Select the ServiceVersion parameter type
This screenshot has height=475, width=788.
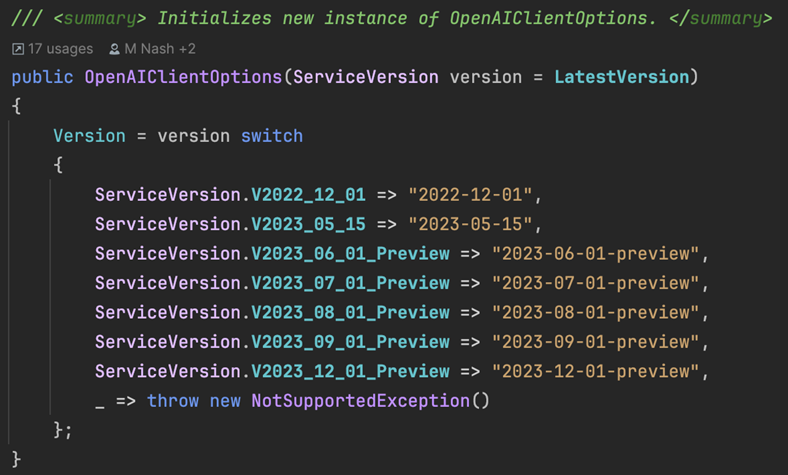point(365,77)
